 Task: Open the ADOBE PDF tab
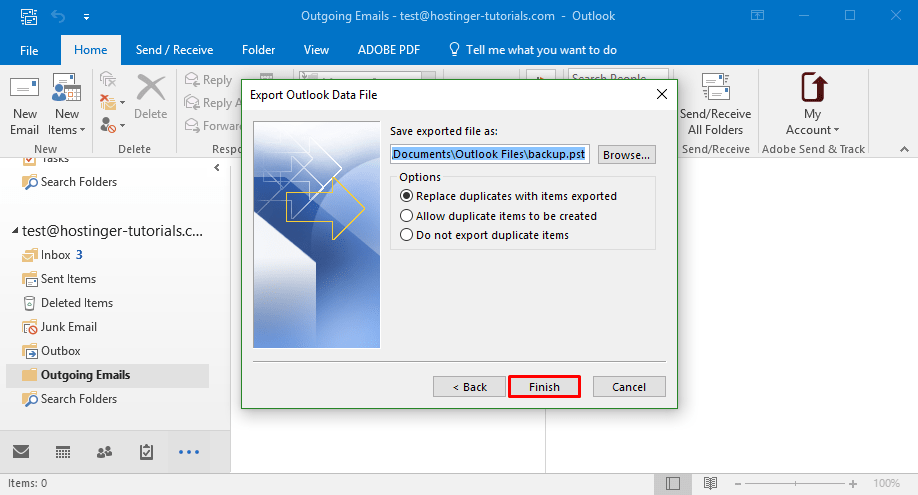coord(389,50)
